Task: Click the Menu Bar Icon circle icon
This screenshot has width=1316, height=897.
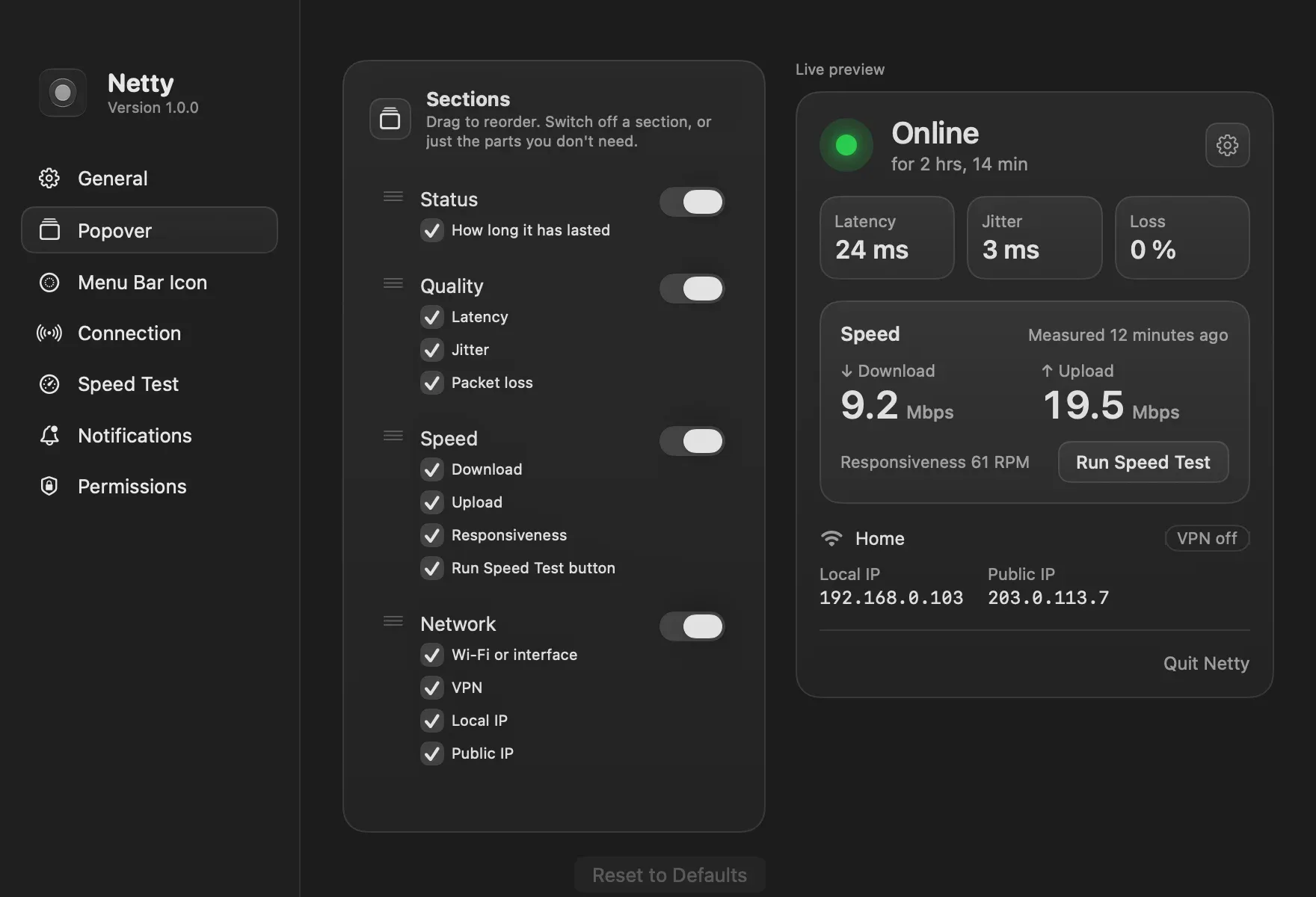Action: coord(49,283)
